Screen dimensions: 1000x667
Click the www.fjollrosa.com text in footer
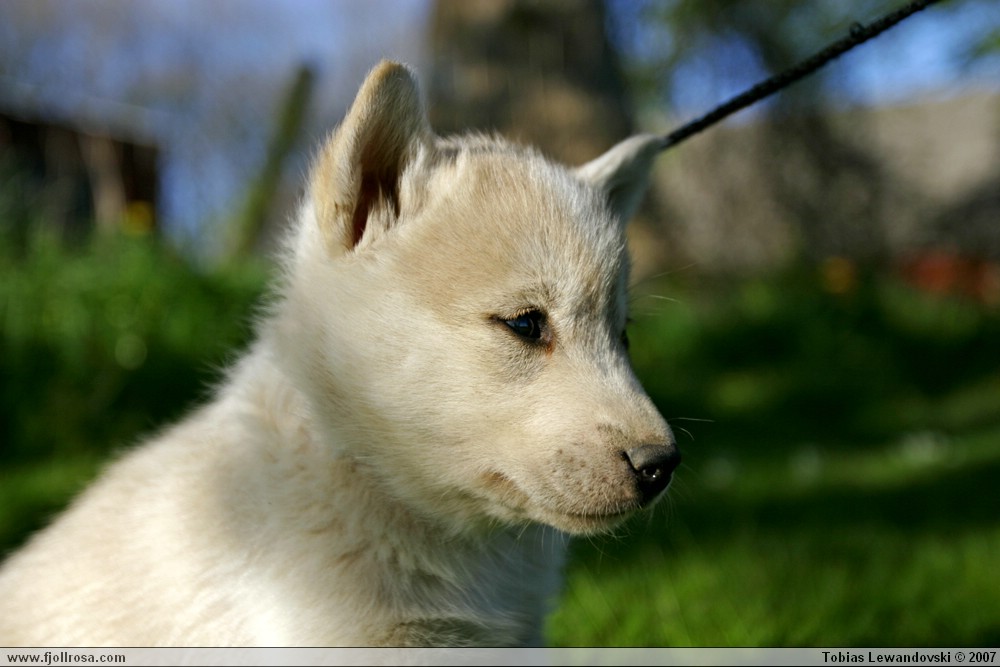click(66, 657)
